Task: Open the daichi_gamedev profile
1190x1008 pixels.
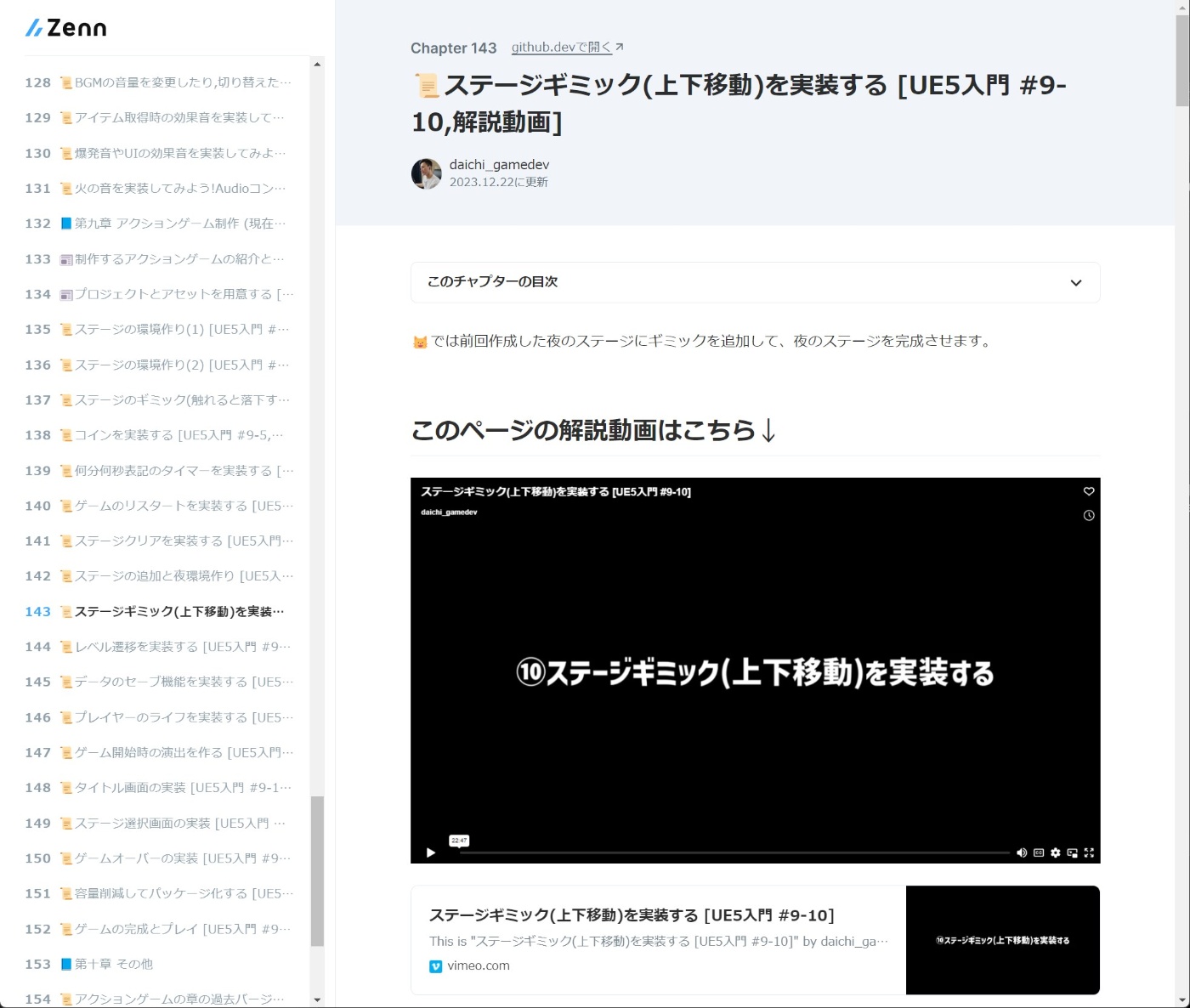Action: 499,164
